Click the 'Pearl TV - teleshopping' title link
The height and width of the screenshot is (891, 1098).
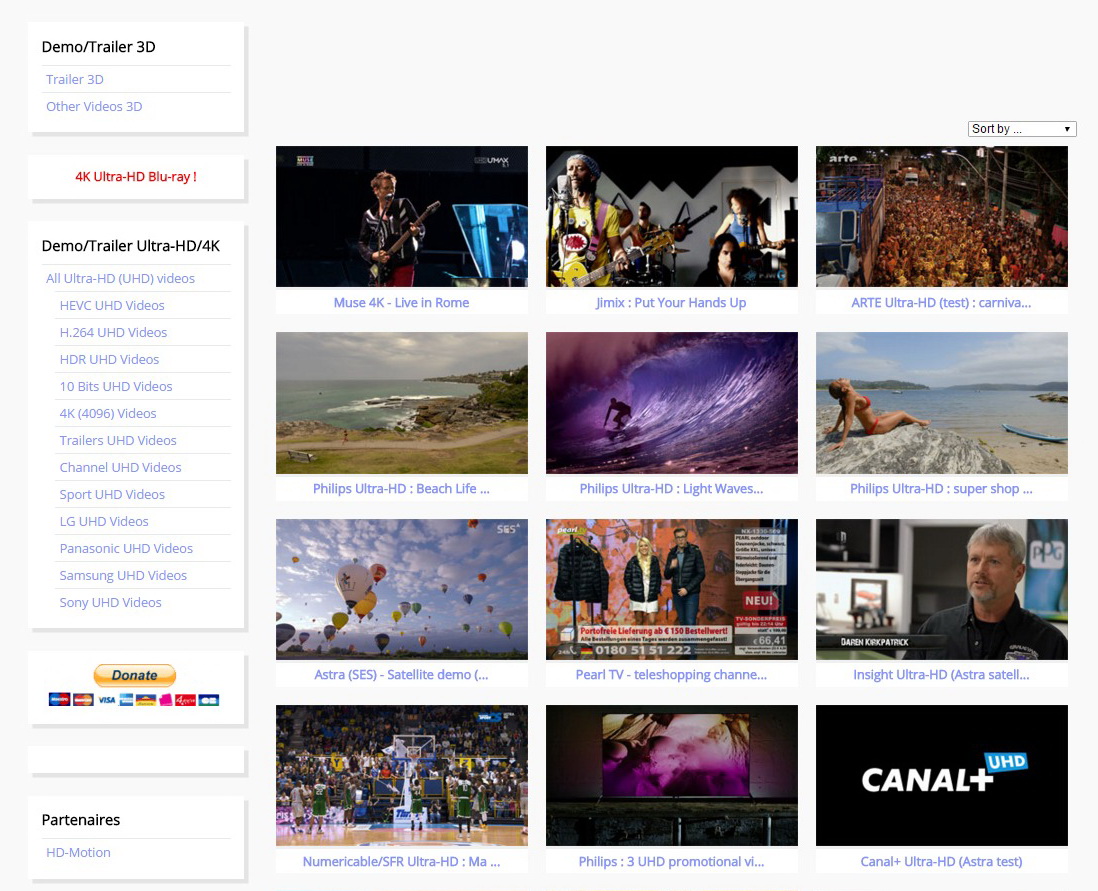(x=672, y=675)
